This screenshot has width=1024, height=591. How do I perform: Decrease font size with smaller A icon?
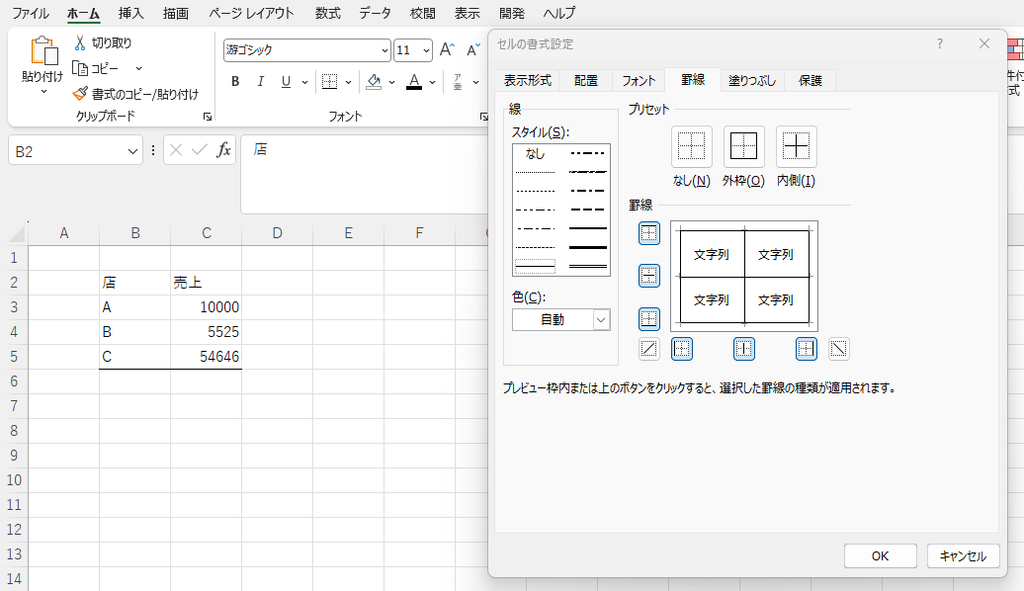pyautogui.click(x=473, y=50)
